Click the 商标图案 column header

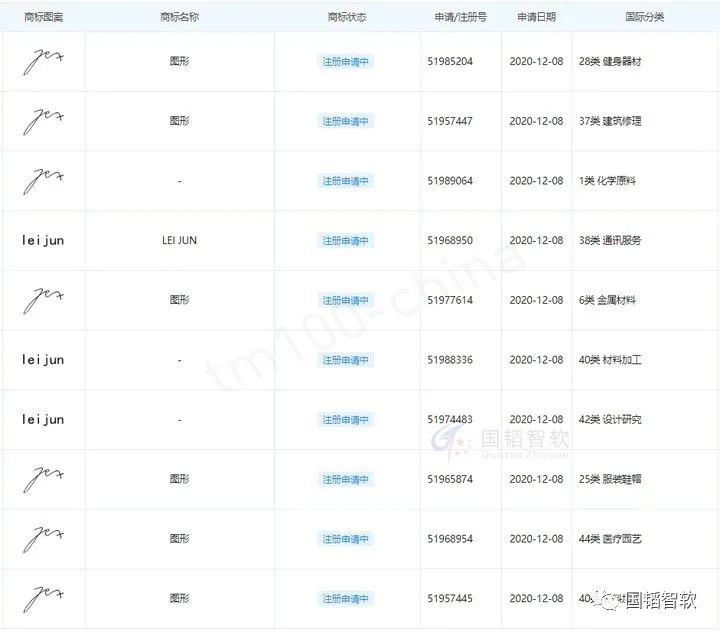tap(44, 17)
